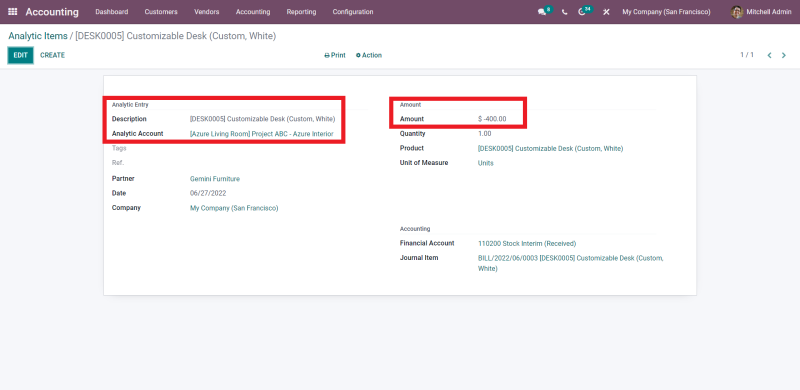Open company link in the form
Viewport: 800px width, 390px height.
[x=234, y=208]
